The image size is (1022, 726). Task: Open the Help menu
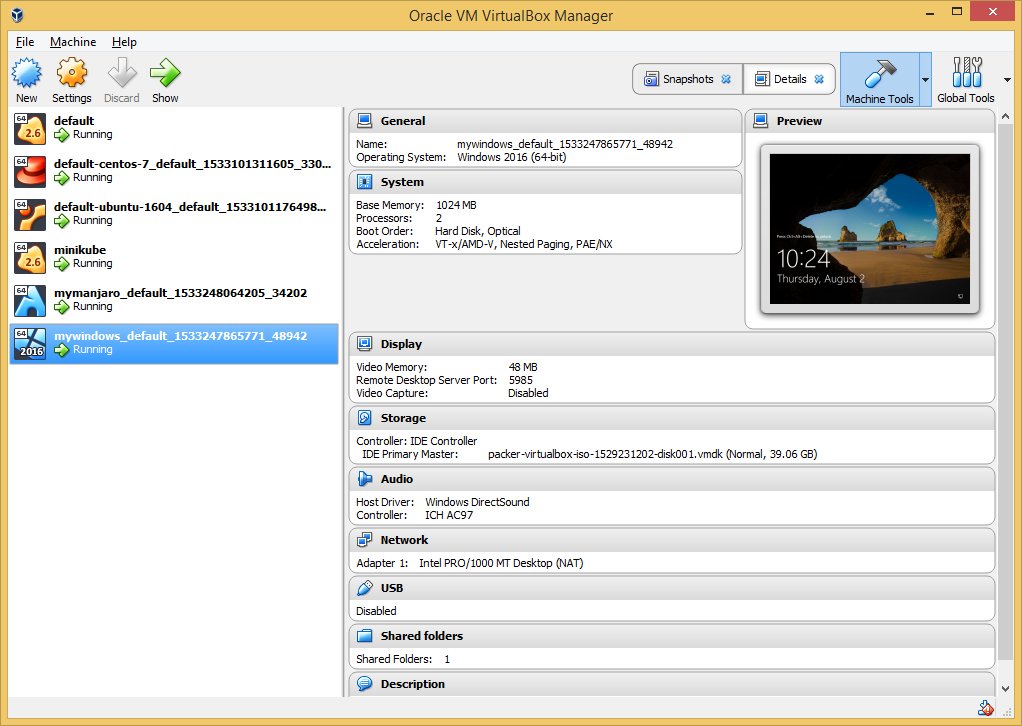click(124, 42)
